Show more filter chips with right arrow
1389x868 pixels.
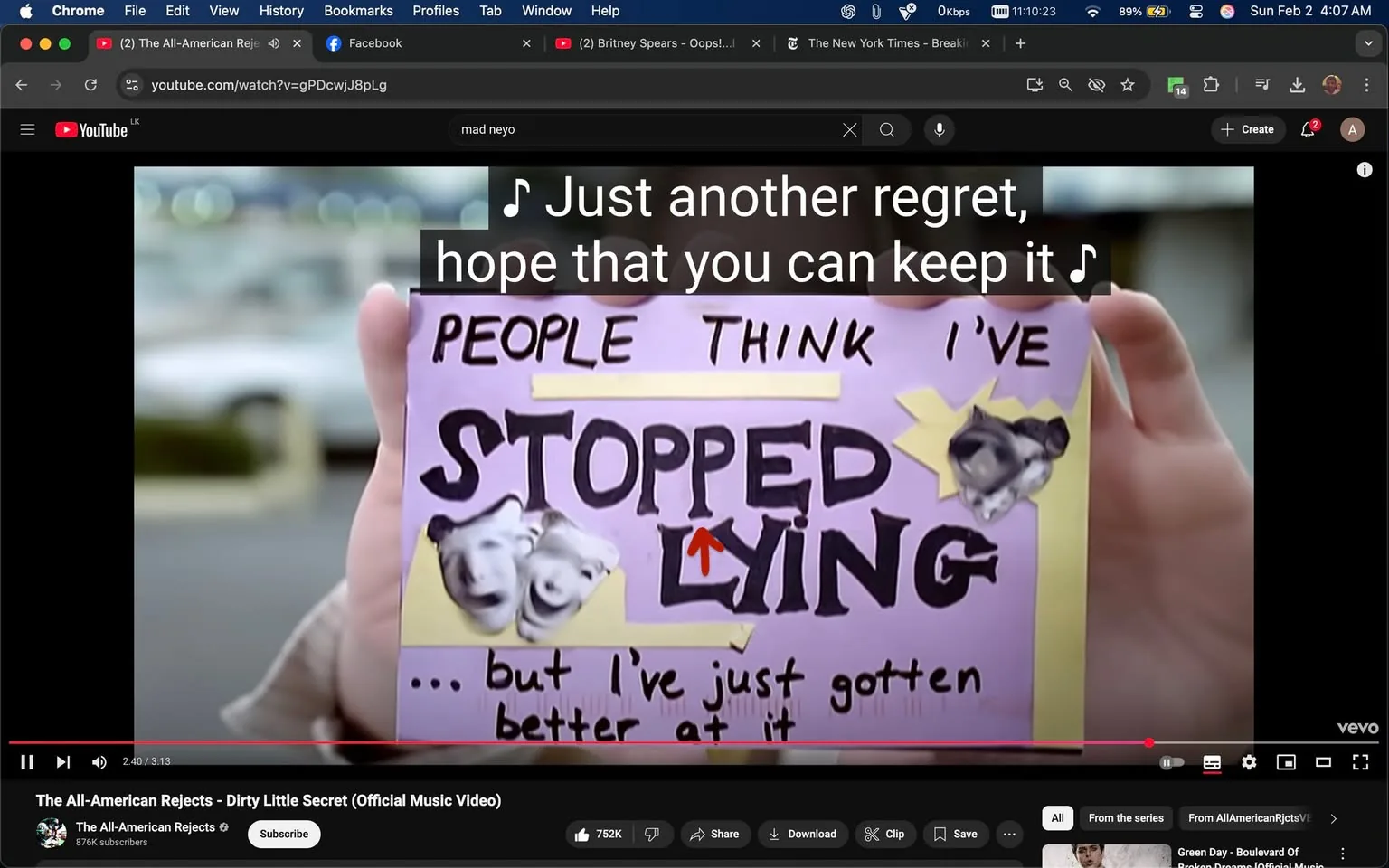[x=1333, y=818]
